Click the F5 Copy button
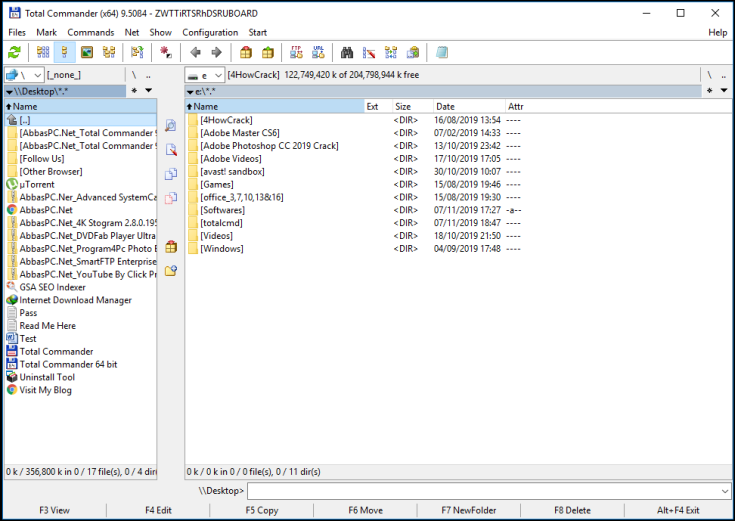The image size is (735, 521). pos(262,510)
